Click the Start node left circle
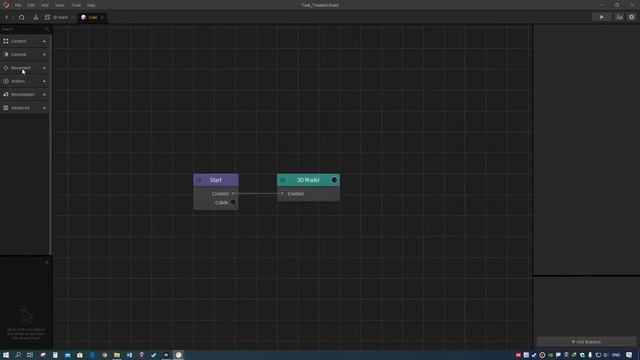The image size is (640, 360). pyautogui.click(x=199, y=180)
